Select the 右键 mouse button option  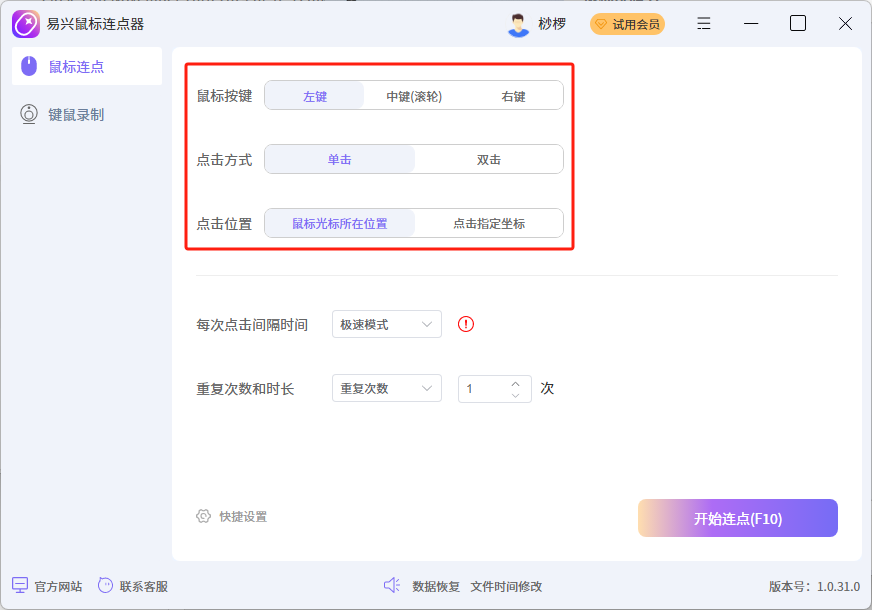tap(513, 95)
